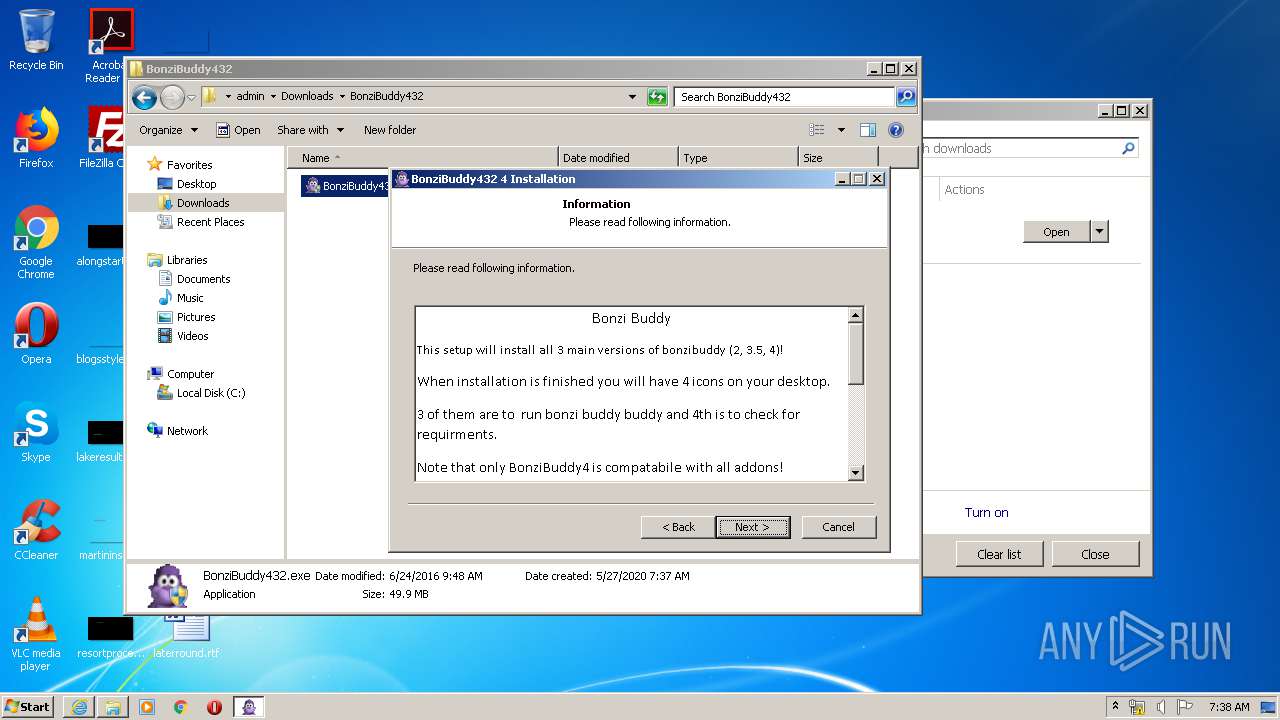The width and height of the screenshot is (1280, 720).
Task: Select BonziBuddy432.exe in the file list
Action: 346,186
